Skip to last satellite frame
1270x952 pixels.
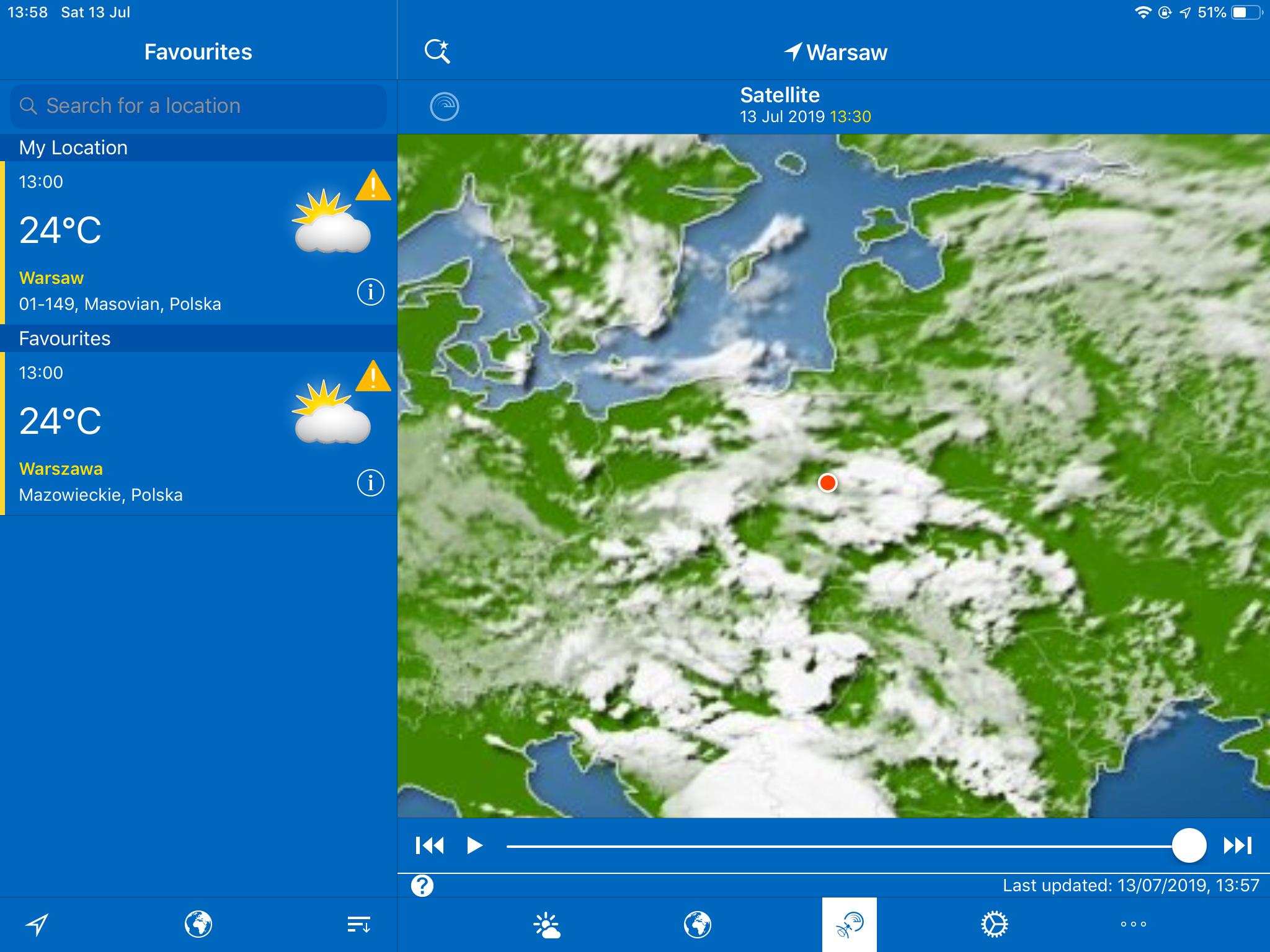coord(1238,845)
